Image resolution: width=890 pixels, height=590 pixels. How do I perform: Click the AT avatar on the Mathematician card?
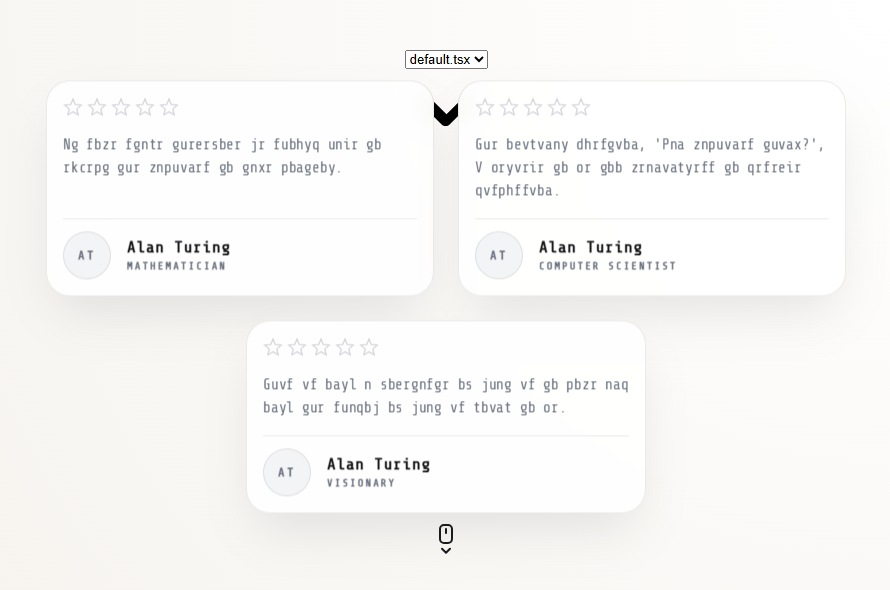tap(87, 256)
